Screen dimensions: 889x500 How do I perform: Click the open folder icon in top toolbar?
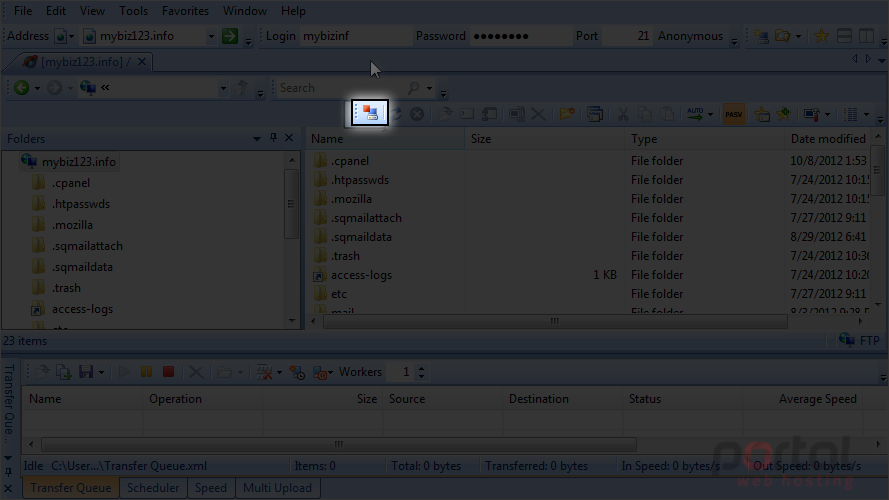coord(783,36)
